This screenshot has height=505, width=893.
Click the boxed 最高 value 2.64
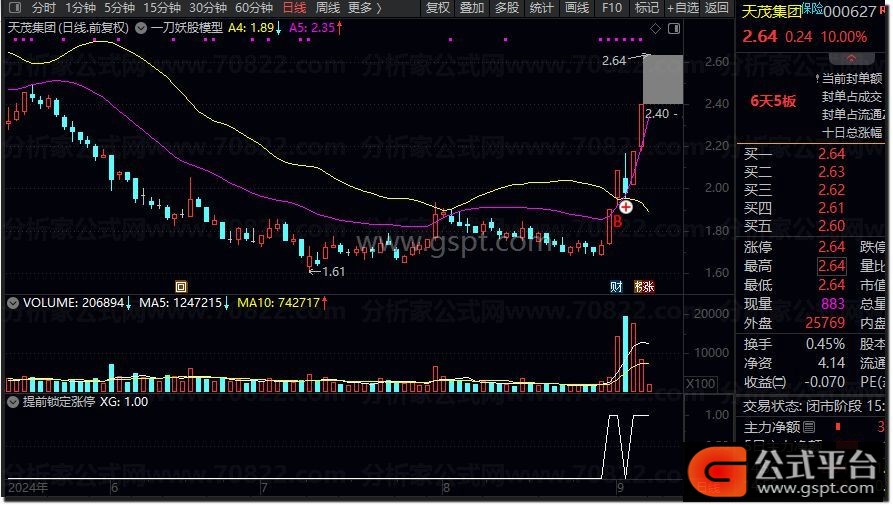pos(831,266)
